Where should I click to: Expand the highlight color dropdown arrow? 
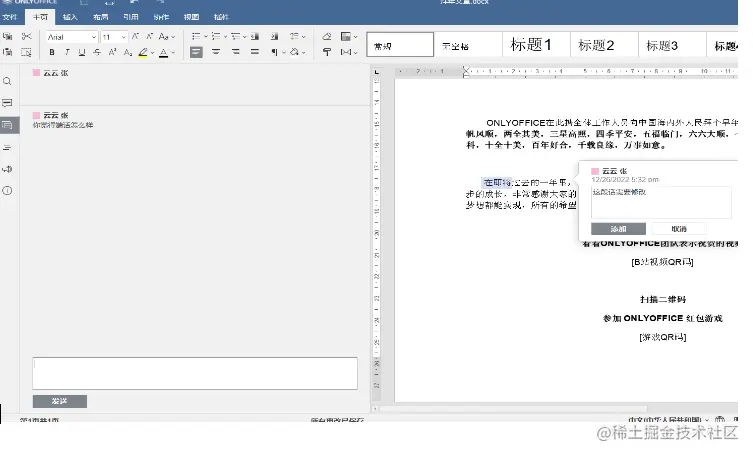pyautogui.click(x=152, y=53)
